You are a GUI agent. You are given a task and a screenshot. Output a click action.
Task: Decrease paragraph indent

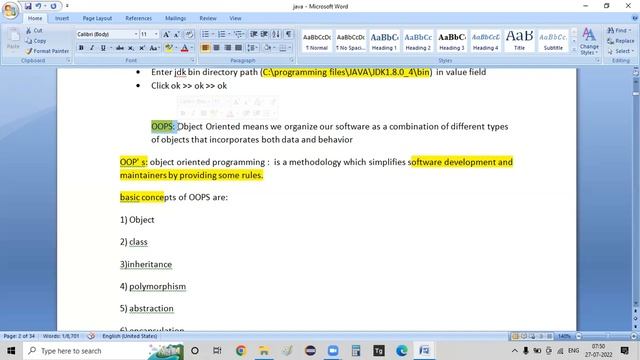coord(254,34)
